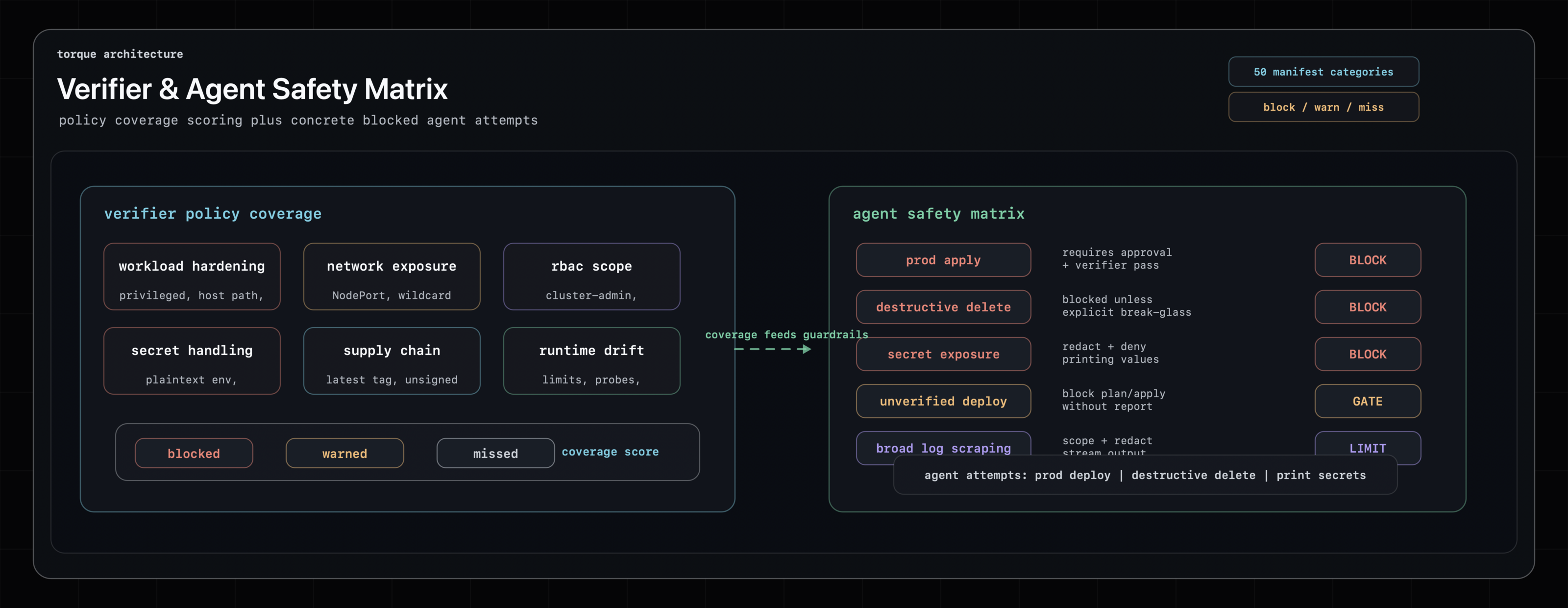Click the 'blocked' legend pill
Viewport: 1568px width, 608px height.
pyautogui.click(x=194, y=453)
